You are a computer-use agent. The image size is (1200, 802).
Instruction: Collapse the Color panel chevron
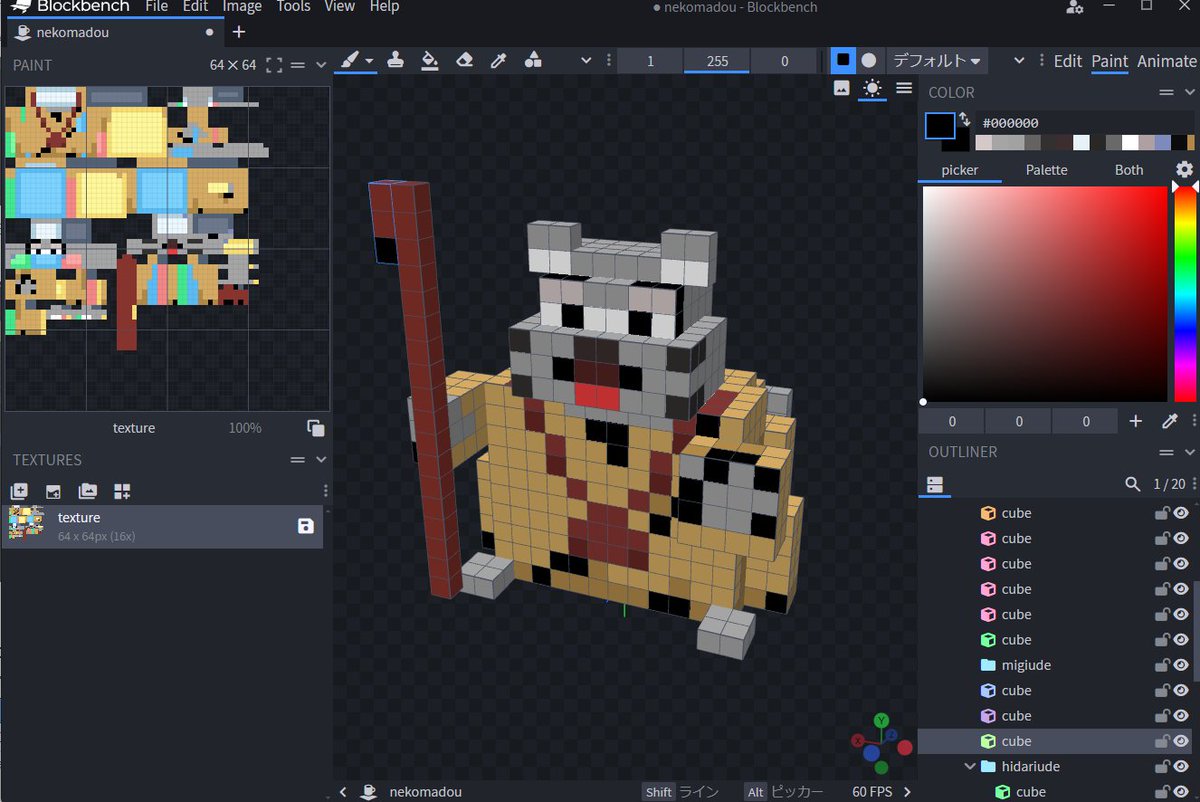pos(1188,92)
